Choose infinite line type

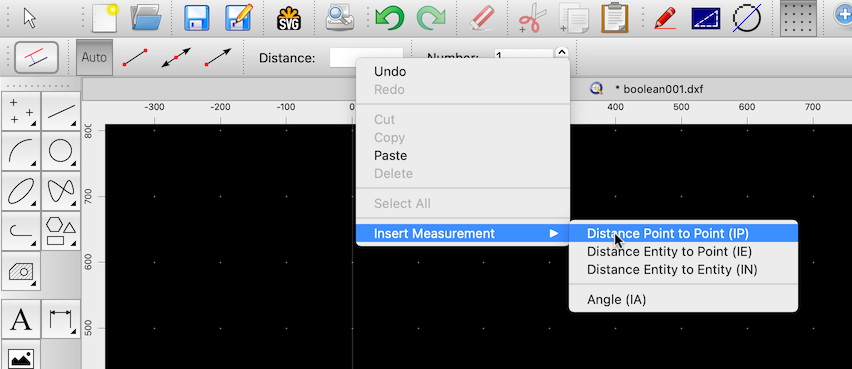click(x=177, y=57)
